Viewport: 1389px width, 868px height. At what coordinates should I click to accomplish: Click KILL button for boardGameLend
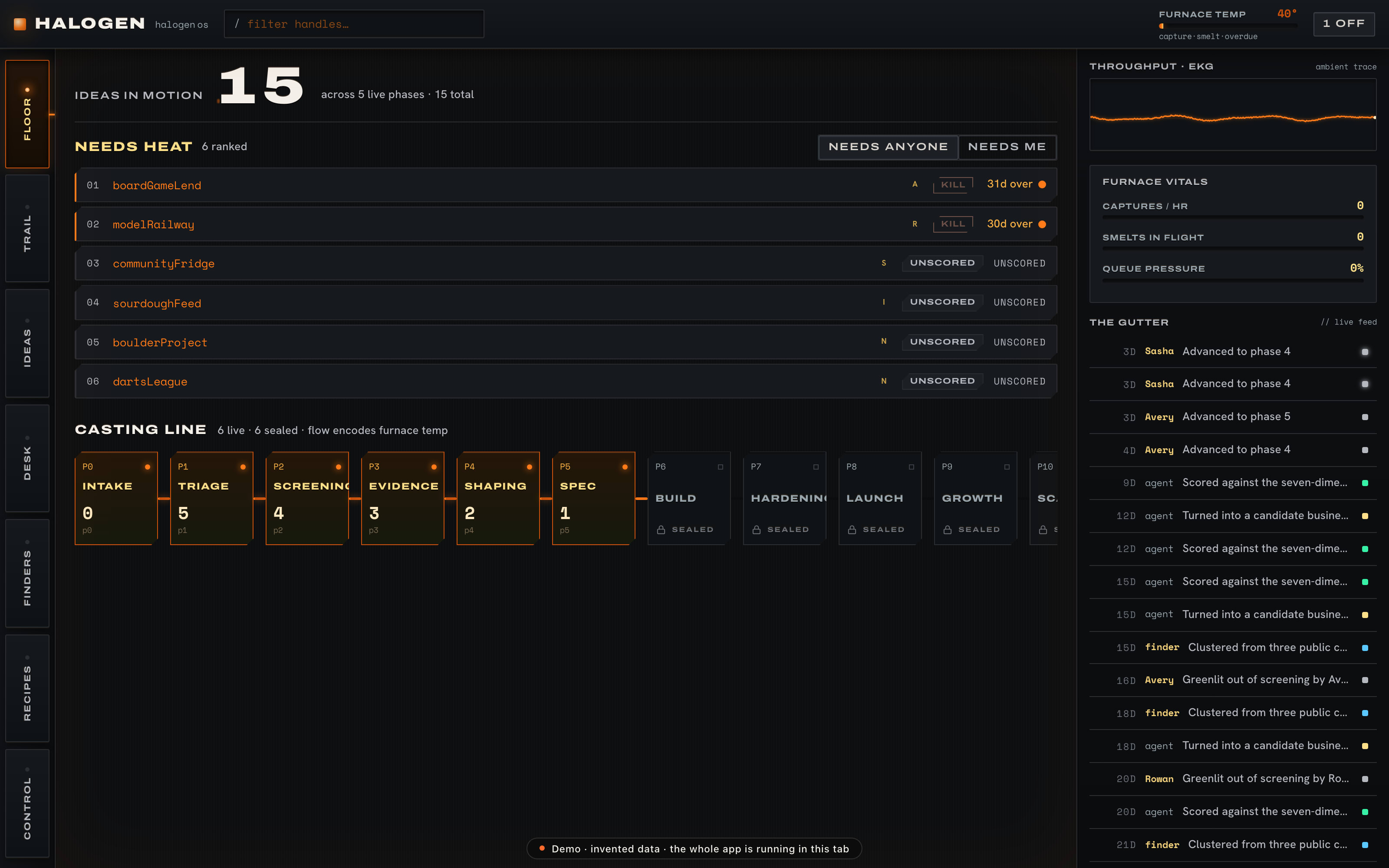coord(953,184)
